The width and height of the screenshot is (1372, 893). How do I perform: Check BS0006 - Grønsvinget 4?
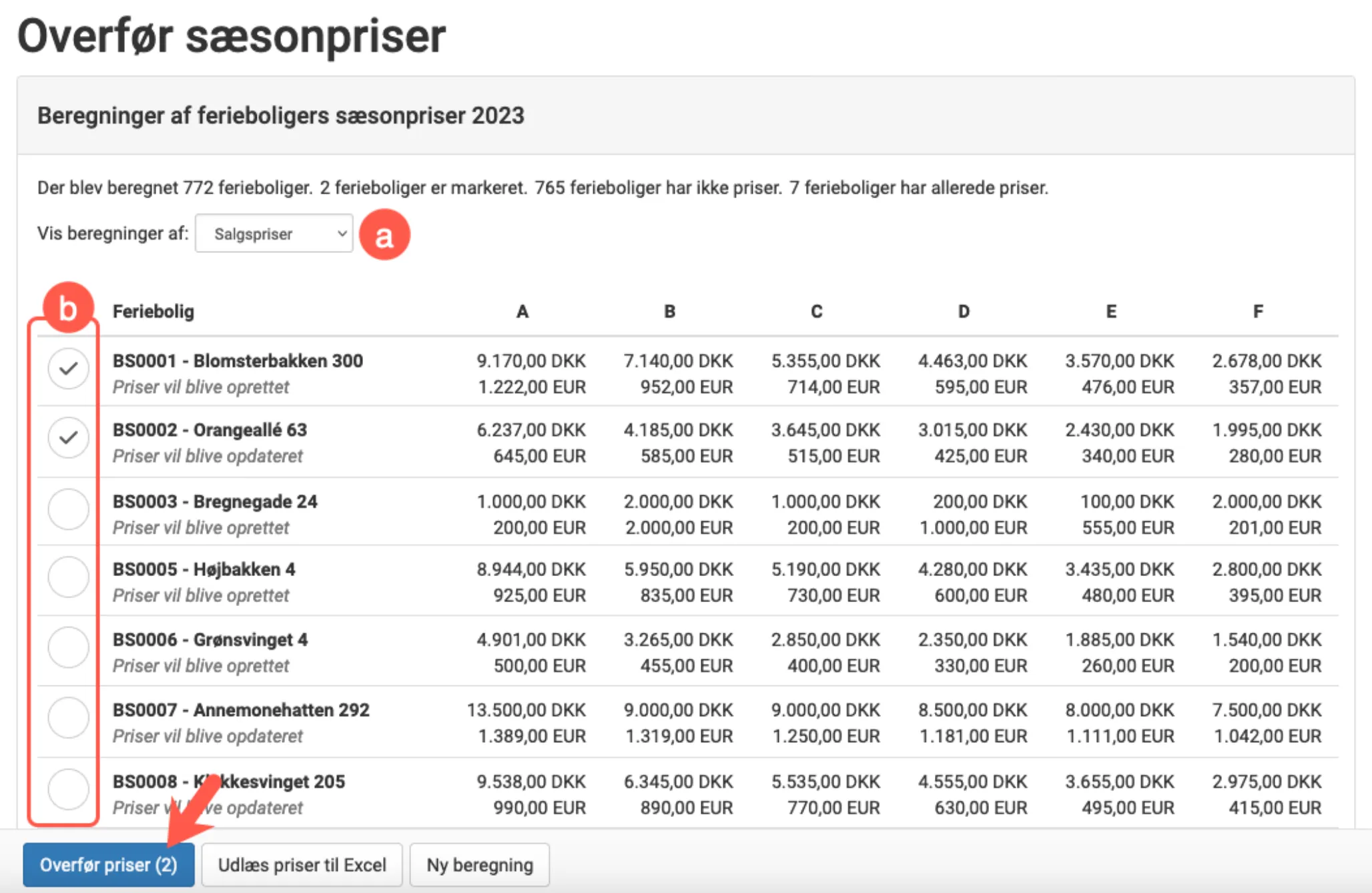tap(67, 647)
